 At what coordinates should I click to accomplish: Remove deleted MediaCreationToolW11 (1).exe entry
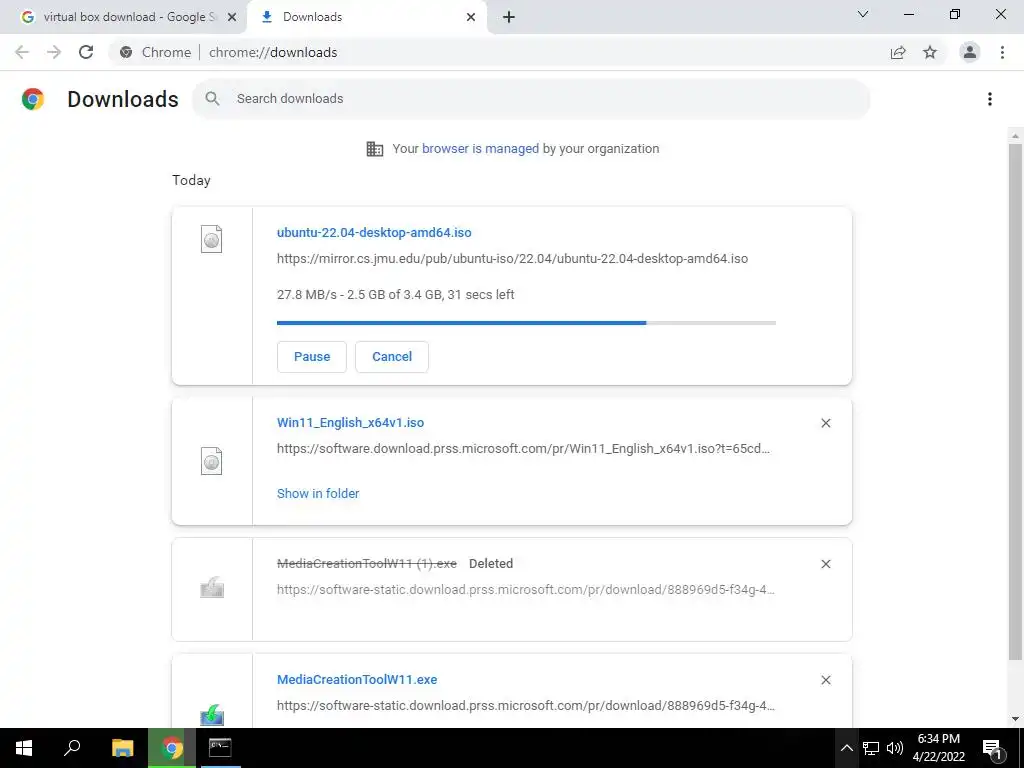(825, 564)
